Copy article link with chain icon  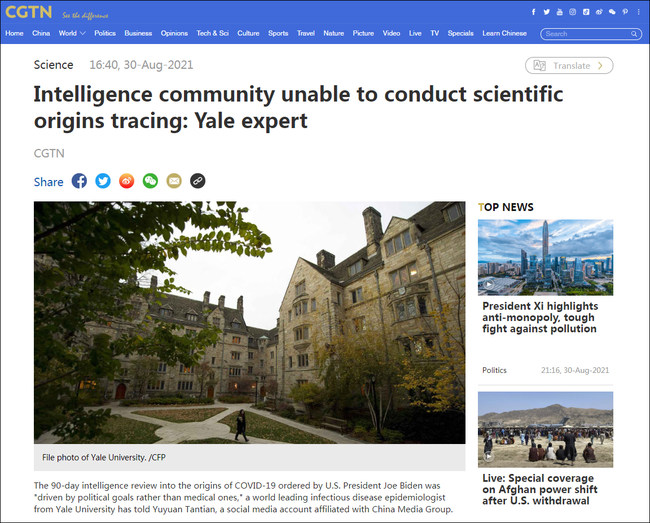(x=197, y=181)
